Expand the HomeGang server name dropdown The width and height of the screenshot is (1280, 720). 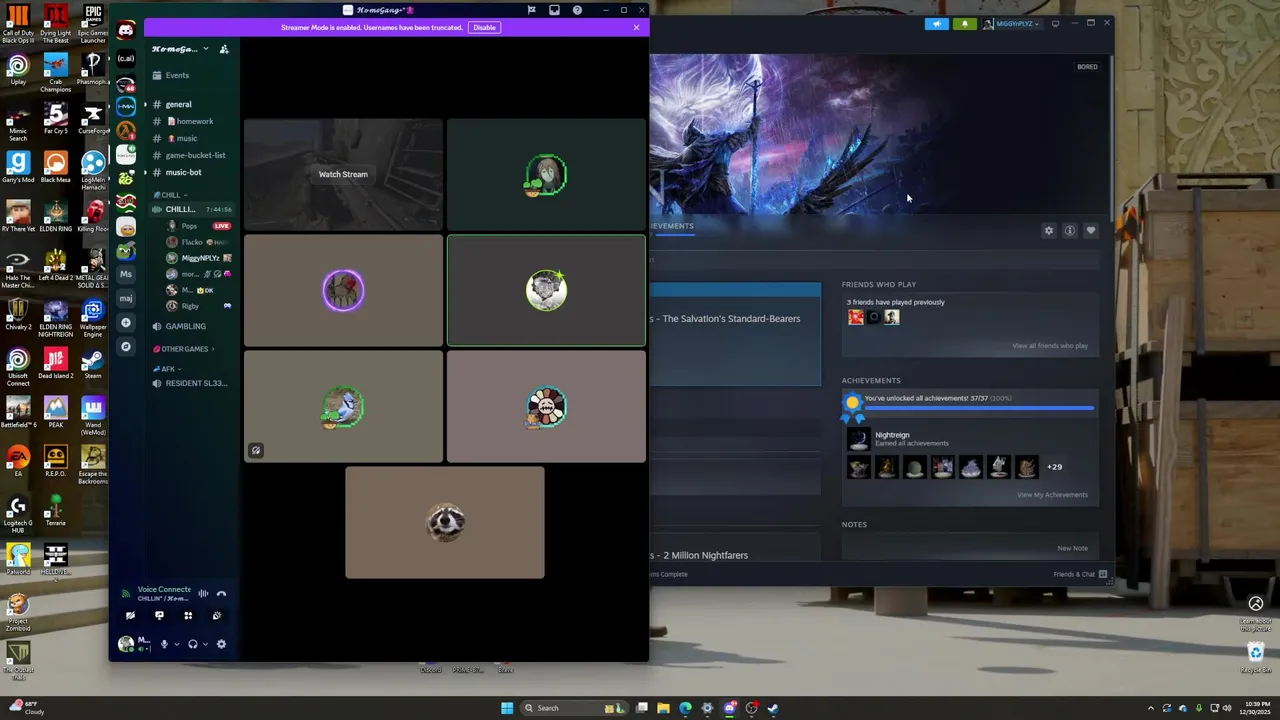point(206,49)
